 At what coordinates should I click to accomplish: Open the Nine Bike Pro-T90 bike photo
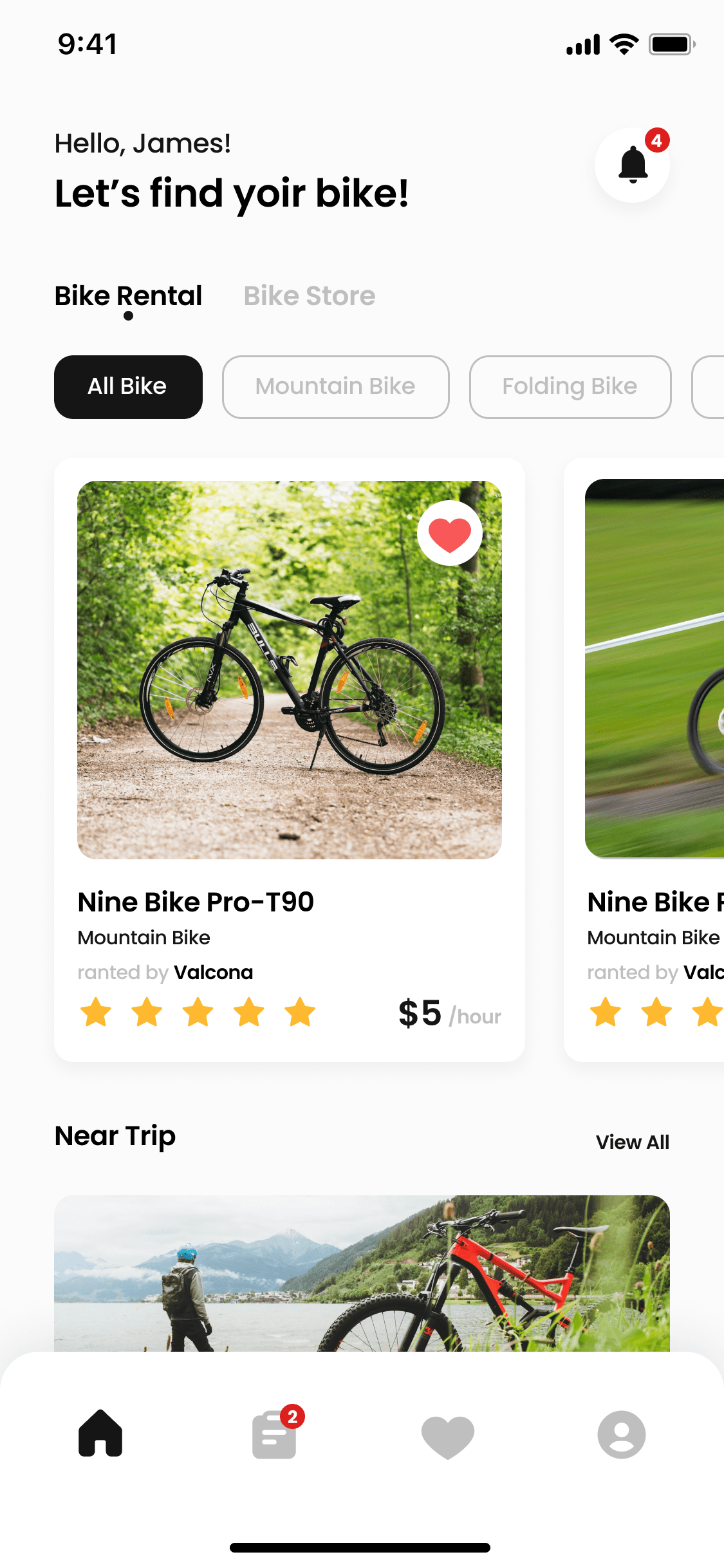click(290, 669)
